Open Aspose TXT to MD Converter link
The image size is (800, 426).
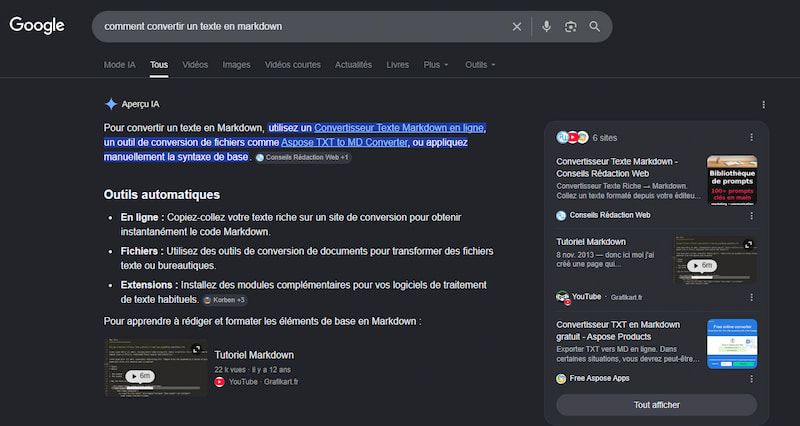click(x=344, y=142)
